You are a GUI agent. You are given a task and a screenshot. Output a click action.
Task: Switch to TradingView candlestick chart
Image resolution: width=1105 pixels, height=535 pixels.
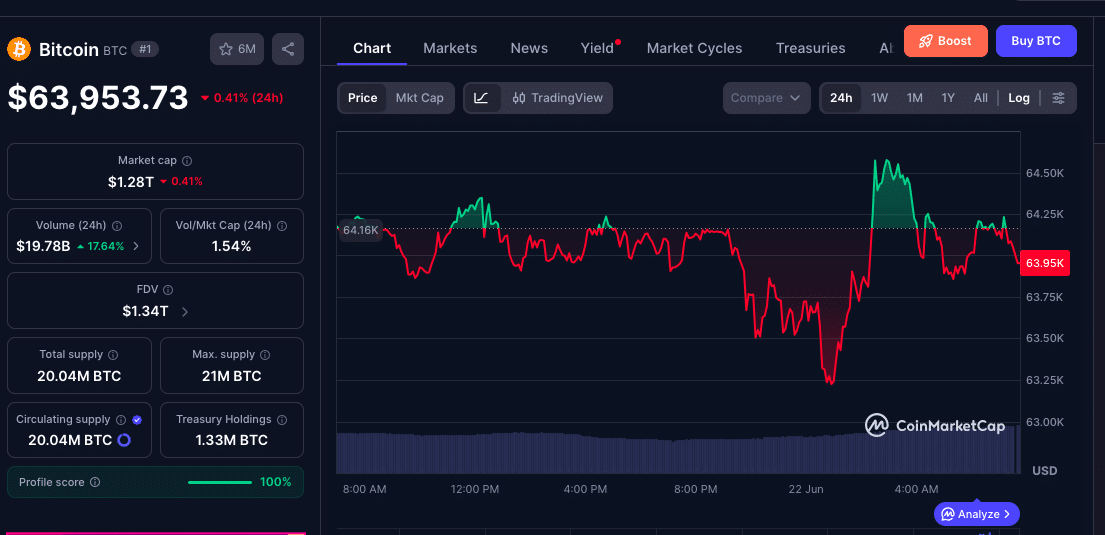557,98
